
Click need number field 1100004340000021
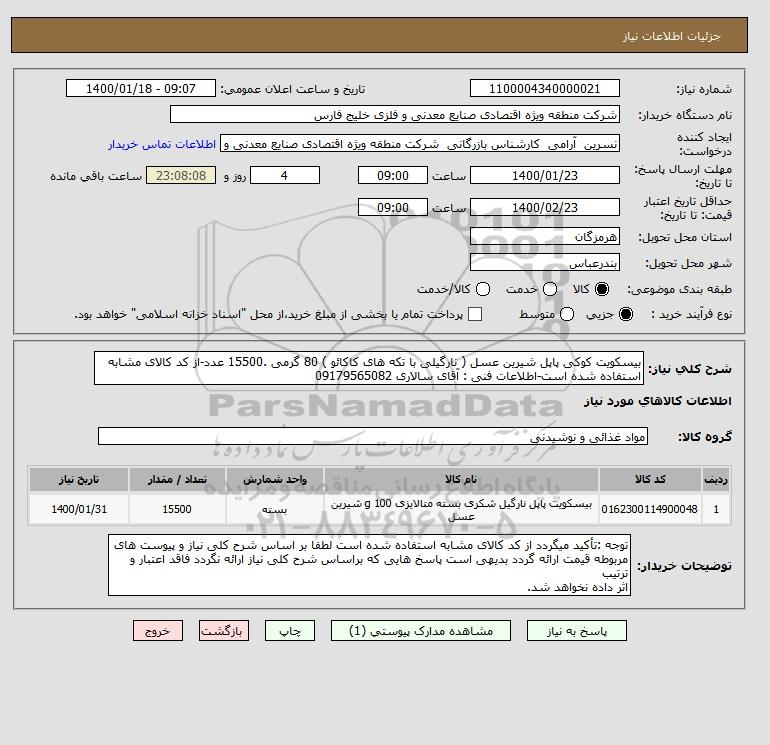click(545, 89)
